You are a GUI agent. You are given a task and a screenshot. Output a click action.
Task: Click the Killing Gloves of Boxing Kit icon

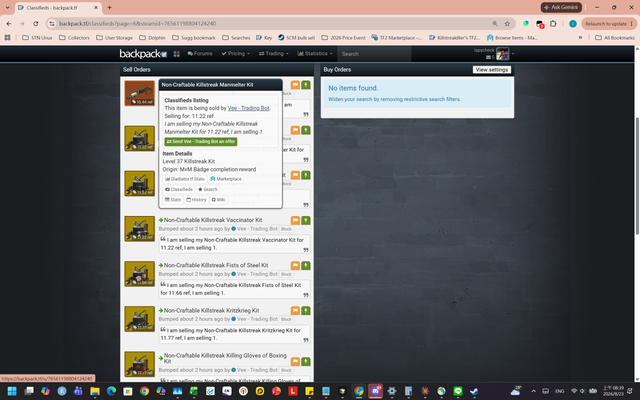[x=140, y=364]
